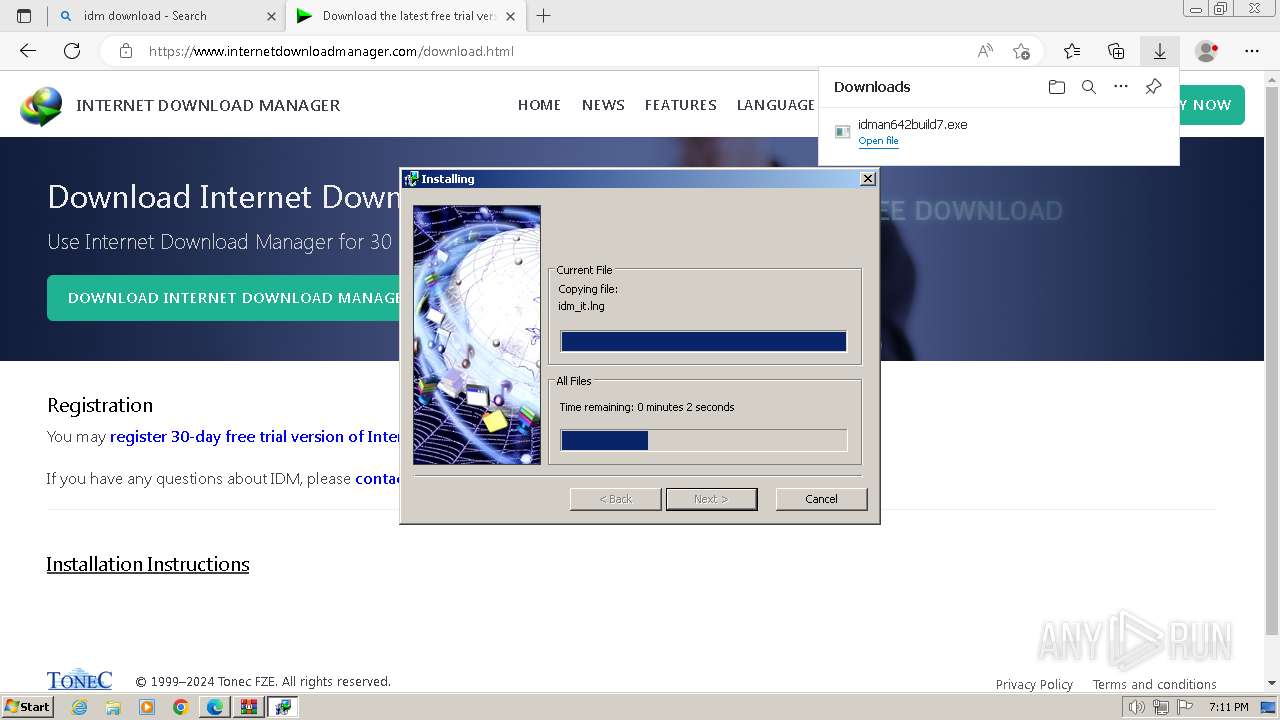
Task: Open the tab actions menu icon
Action: (24, 16)
